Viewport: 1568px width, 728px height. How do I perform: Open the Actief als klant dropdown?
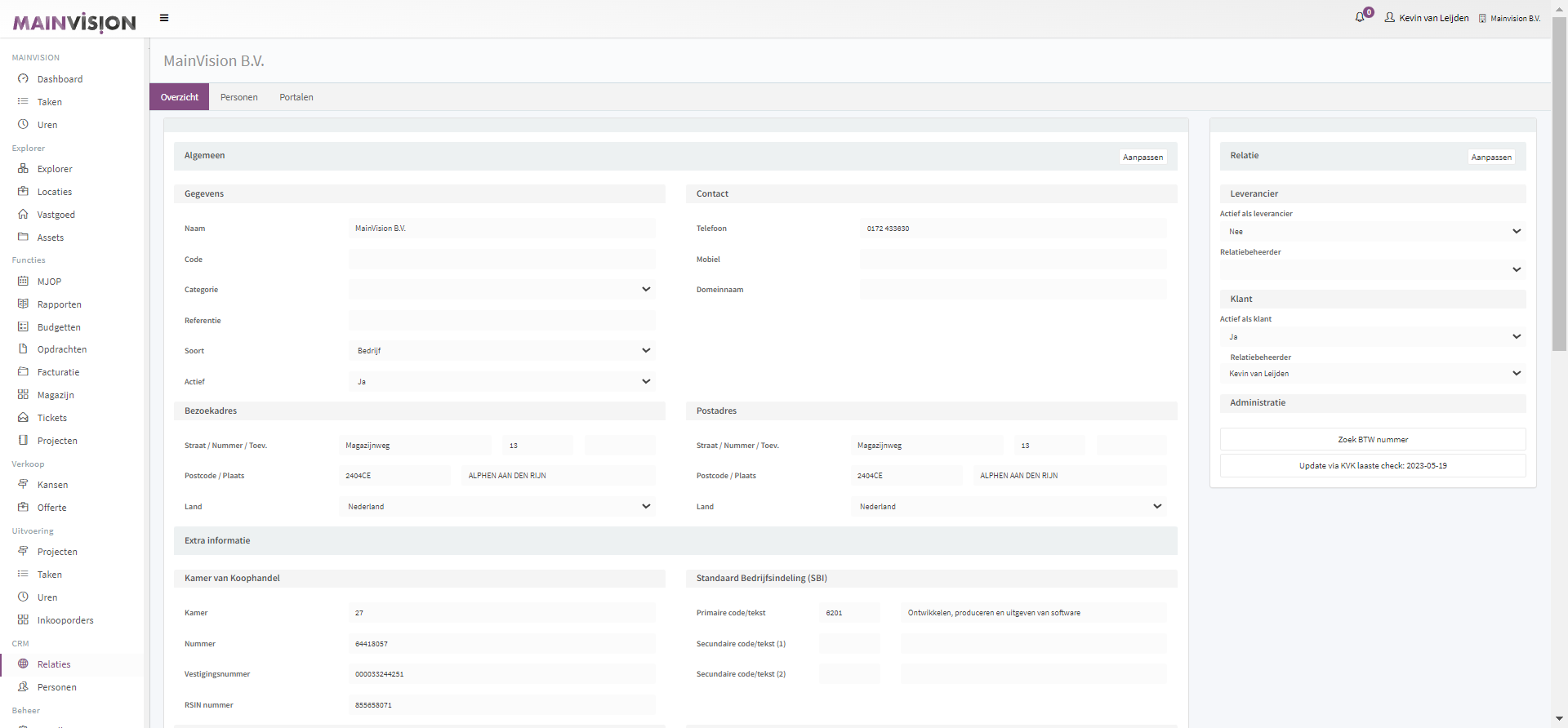(1372, 337)
